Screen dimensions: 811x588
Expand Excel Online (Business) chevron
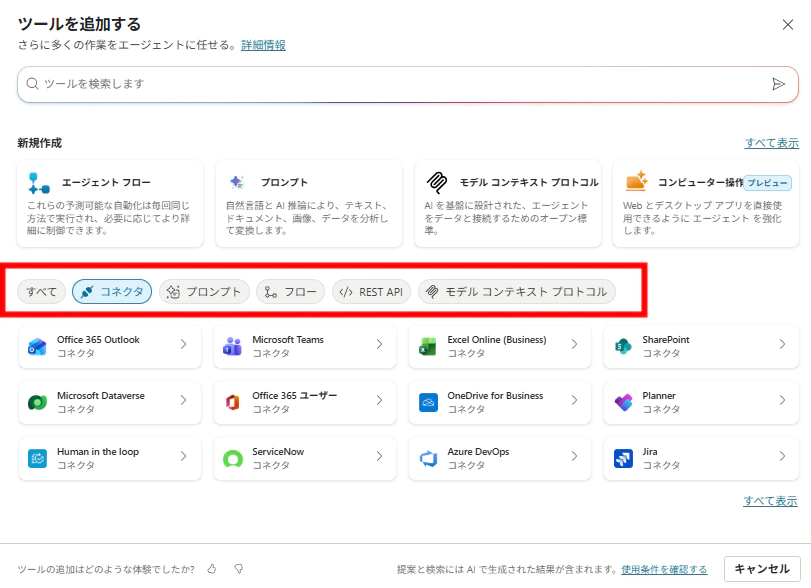click(x=574, y=344)
